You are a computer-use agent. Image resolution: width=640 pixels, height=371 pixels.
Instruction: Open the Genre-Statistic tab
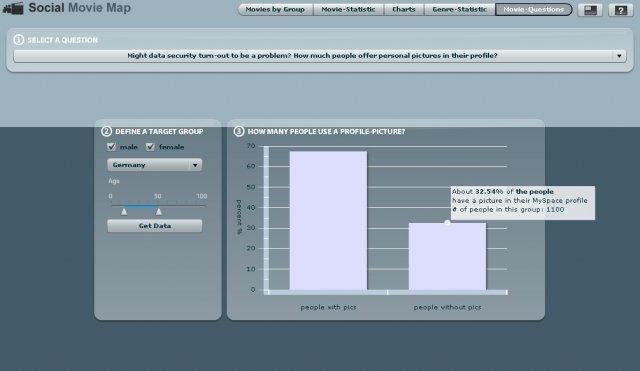460,9
